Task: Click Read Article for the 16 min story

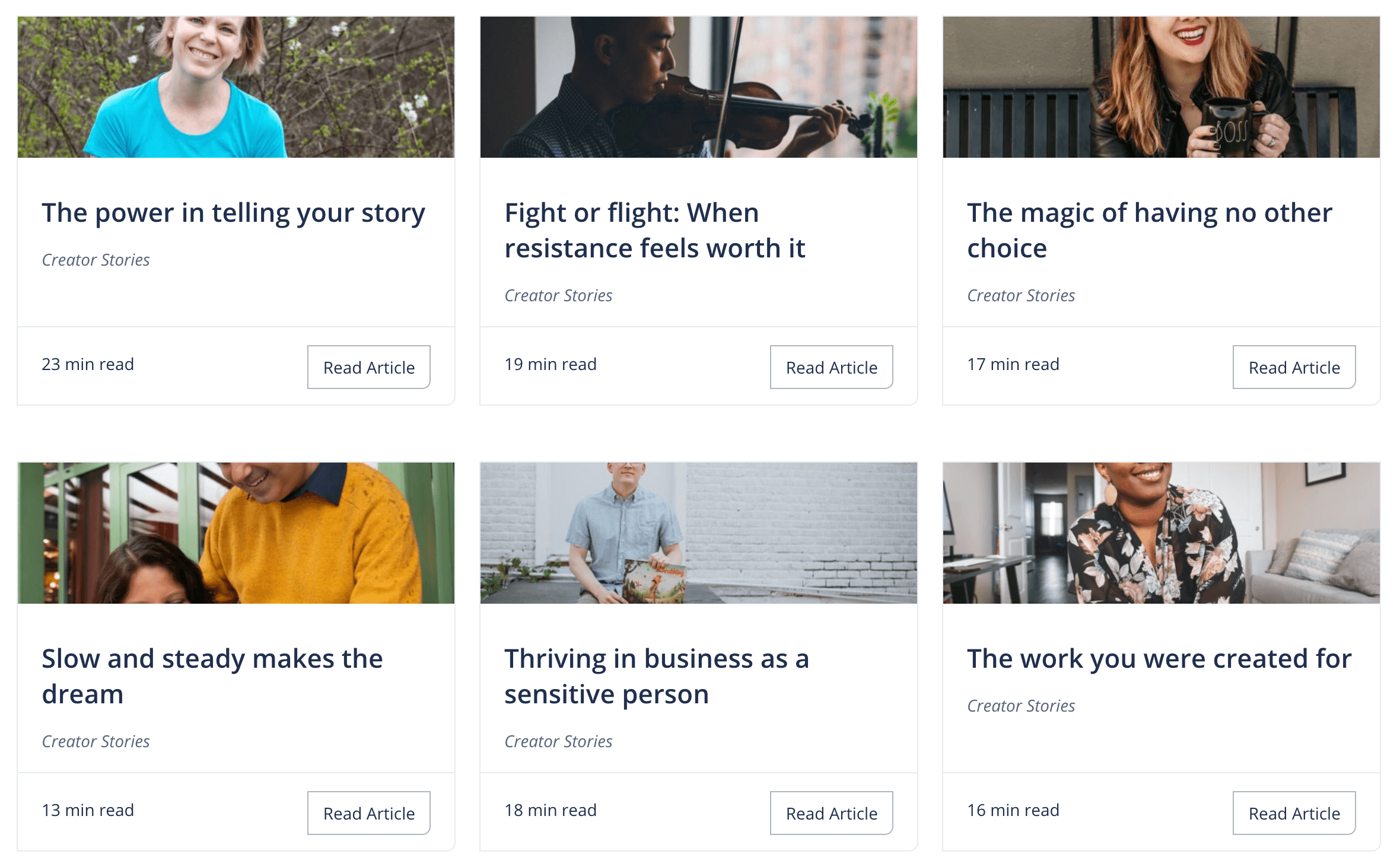Action: (1294, 813)
